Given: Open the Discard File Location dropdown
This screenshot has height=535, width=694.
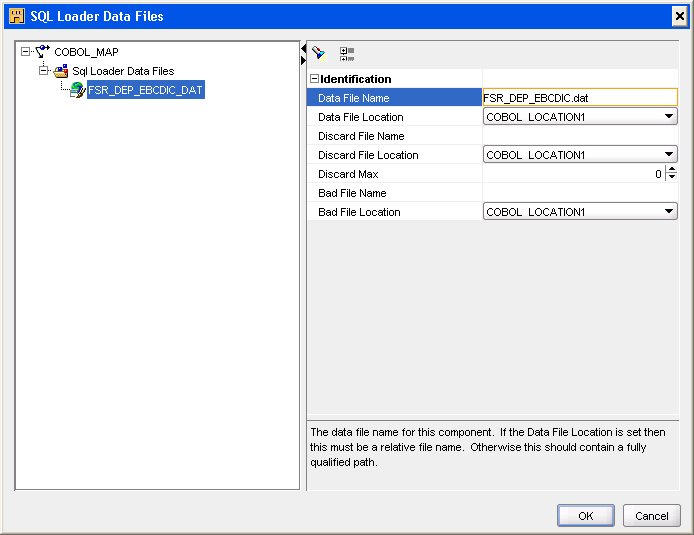Looking at the screenshot, I should [668, 155].
